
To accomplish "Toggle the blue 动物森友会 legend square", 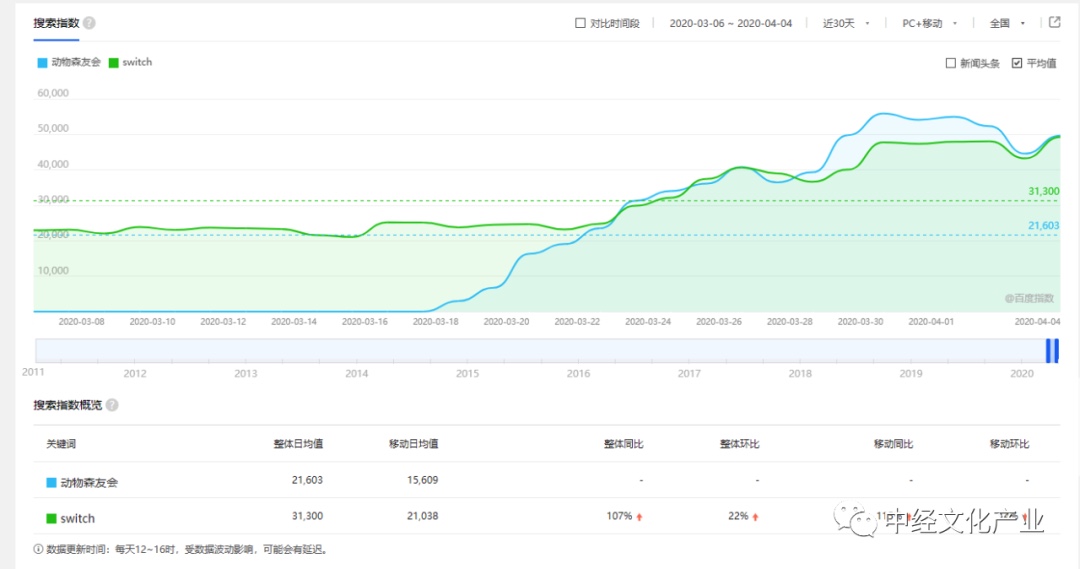I will coord(42,62).
